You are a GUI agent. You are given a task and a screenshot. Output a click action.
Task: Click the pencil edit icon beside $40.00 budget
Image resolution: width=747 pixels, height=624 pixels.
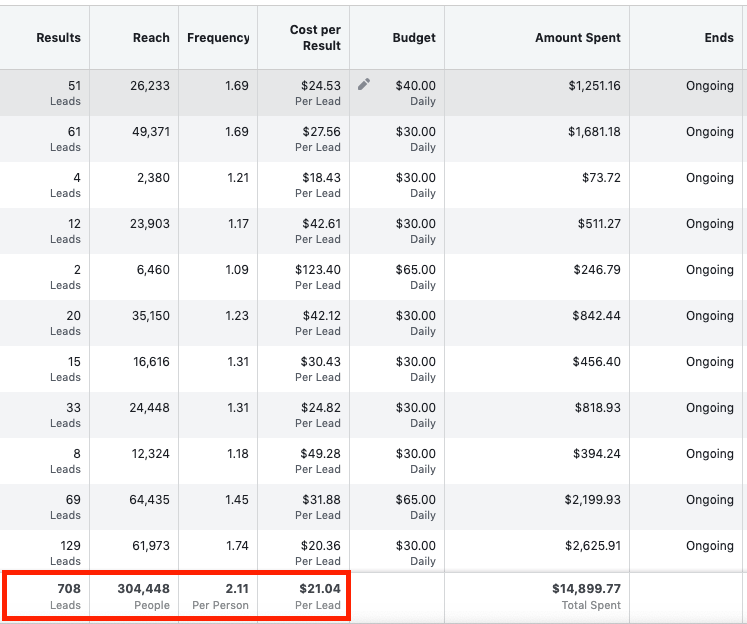click(364, 84)
